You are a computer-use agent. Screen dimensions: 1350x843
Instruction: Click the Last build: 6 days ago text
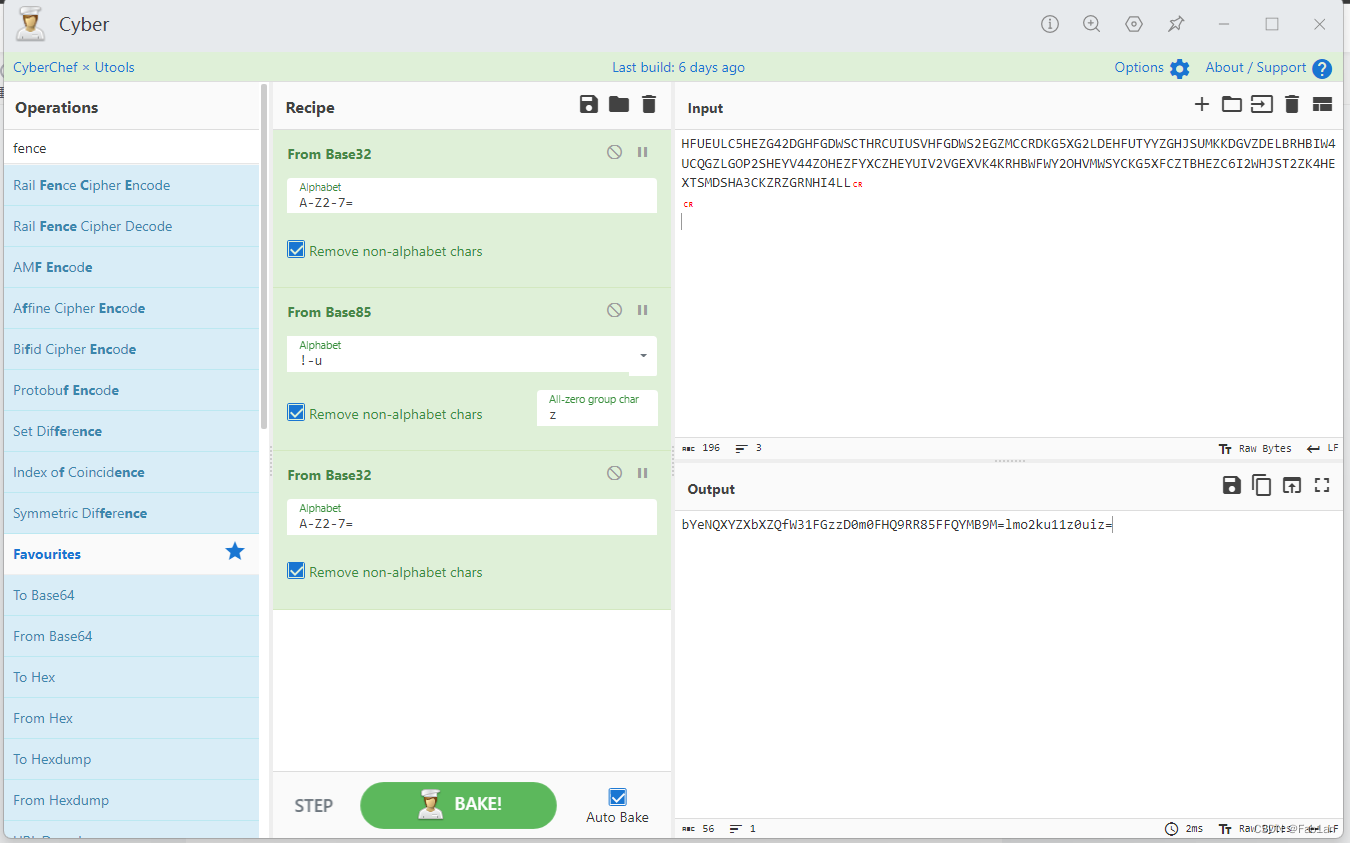[x=678, y=67]
